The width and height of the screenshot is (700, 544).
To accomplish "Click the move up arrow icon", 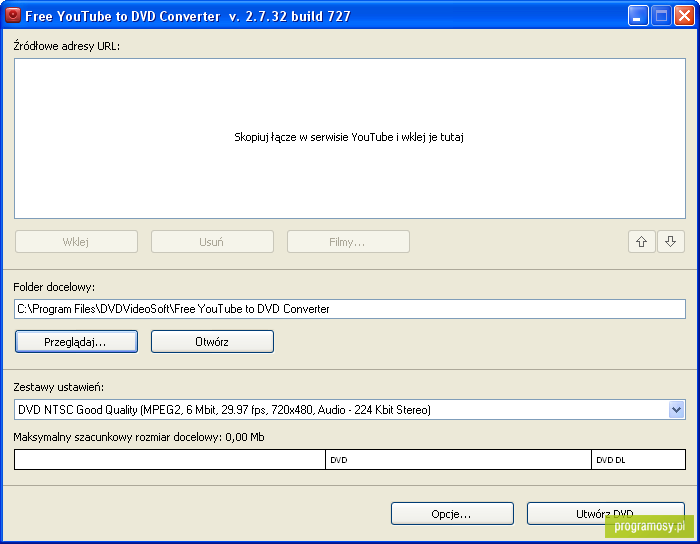I will (x=642, y=241).
